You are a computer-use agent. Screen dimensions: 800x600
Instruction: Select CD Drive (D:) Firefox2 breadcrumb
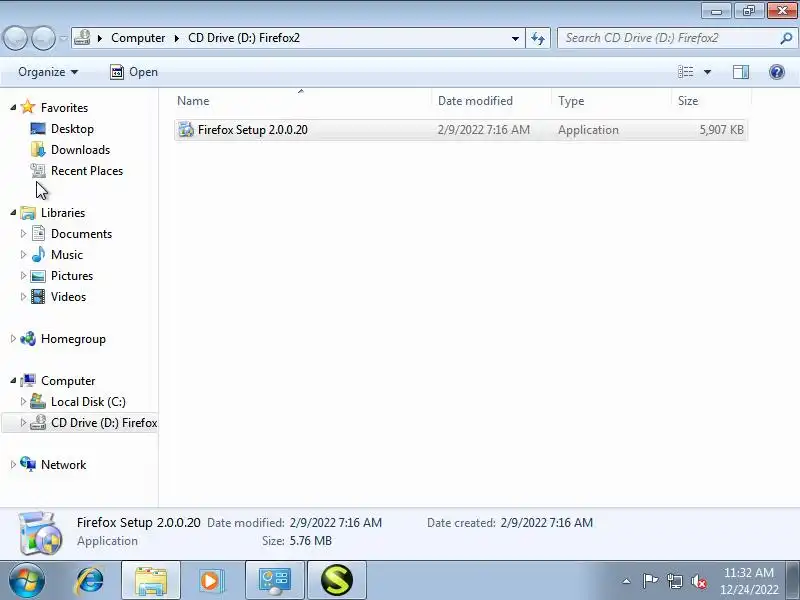[x=244, y=38]
